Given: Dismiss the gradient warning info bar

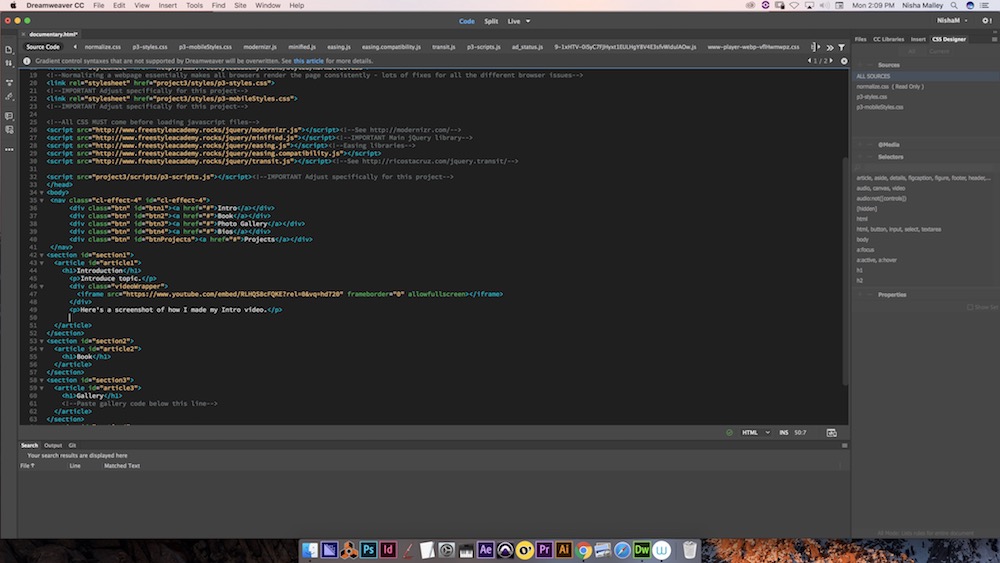Looking at the screenshot, I should pos(844,61).
